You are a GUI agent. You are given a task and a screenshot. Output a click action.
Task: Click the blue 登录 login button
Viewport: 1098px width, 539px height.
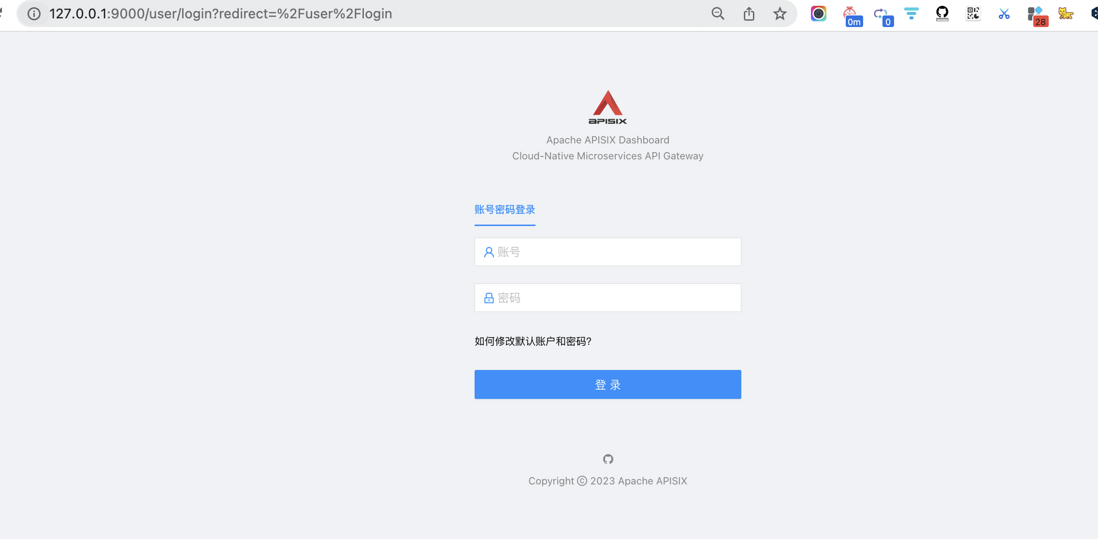[608, 384]
